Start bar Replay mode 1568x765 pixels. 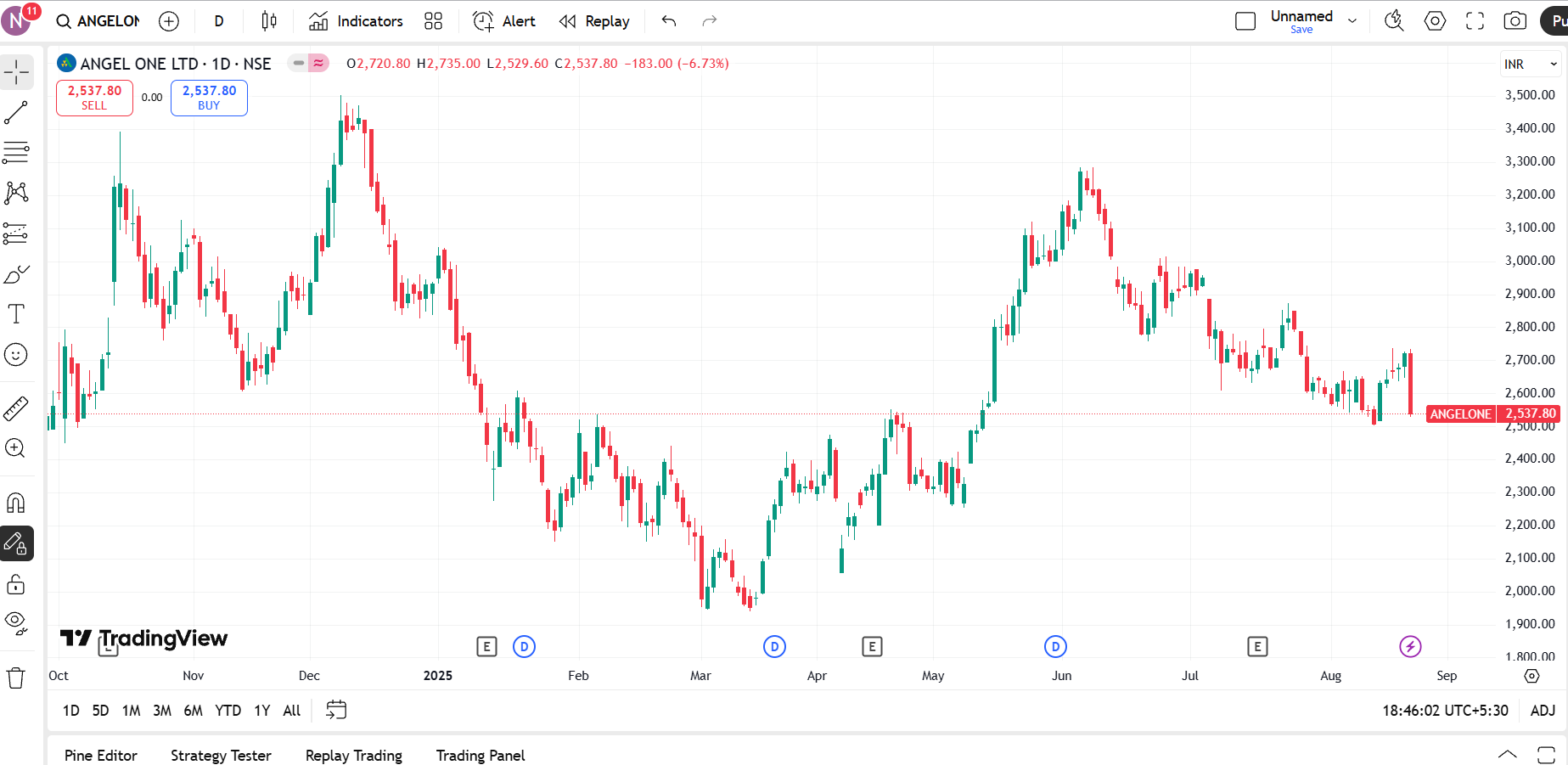tap(594, 21)
